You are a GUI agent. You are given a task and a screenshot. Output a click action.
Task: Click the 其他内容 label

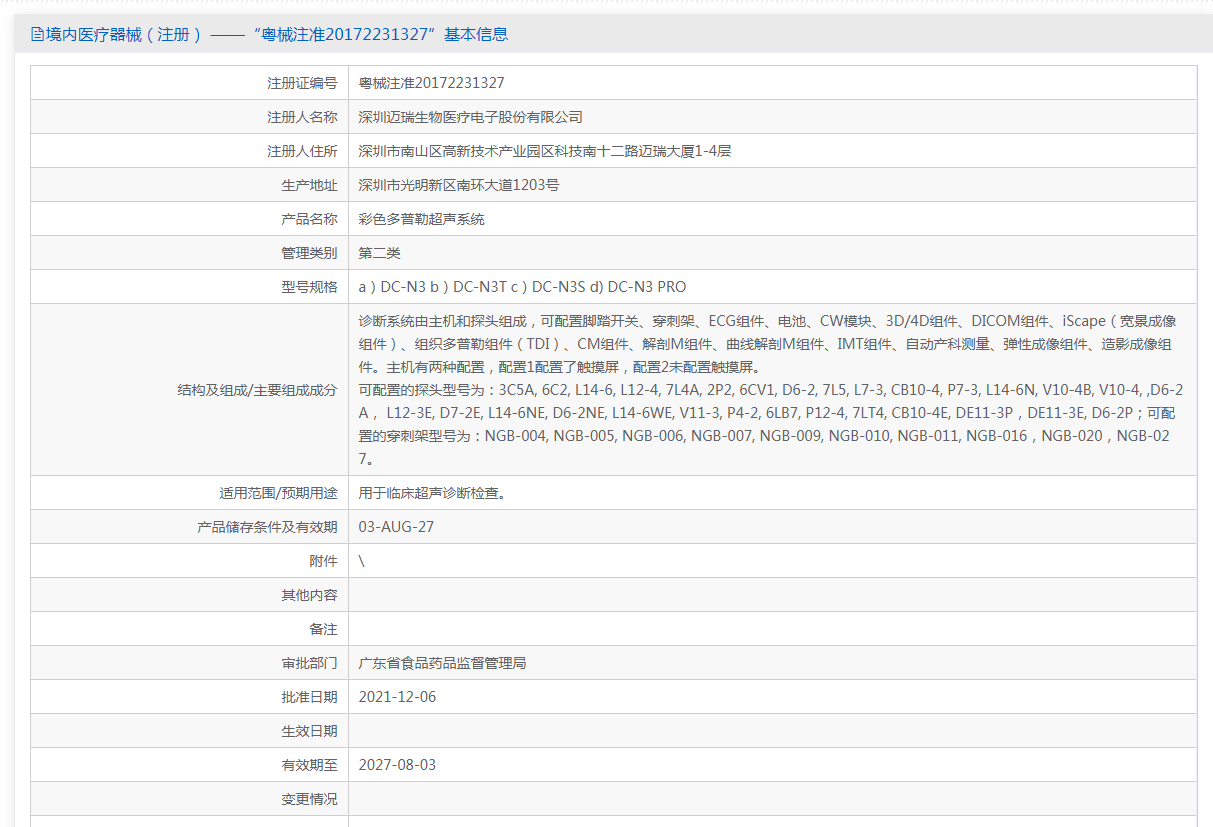click(x=309, y=595)
